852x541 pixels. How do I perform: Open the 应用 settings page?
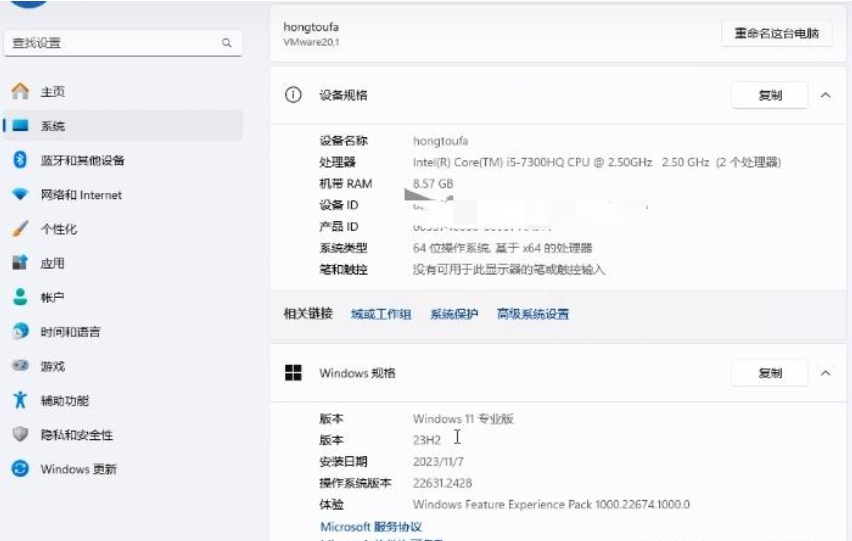[x=53, y=263]
